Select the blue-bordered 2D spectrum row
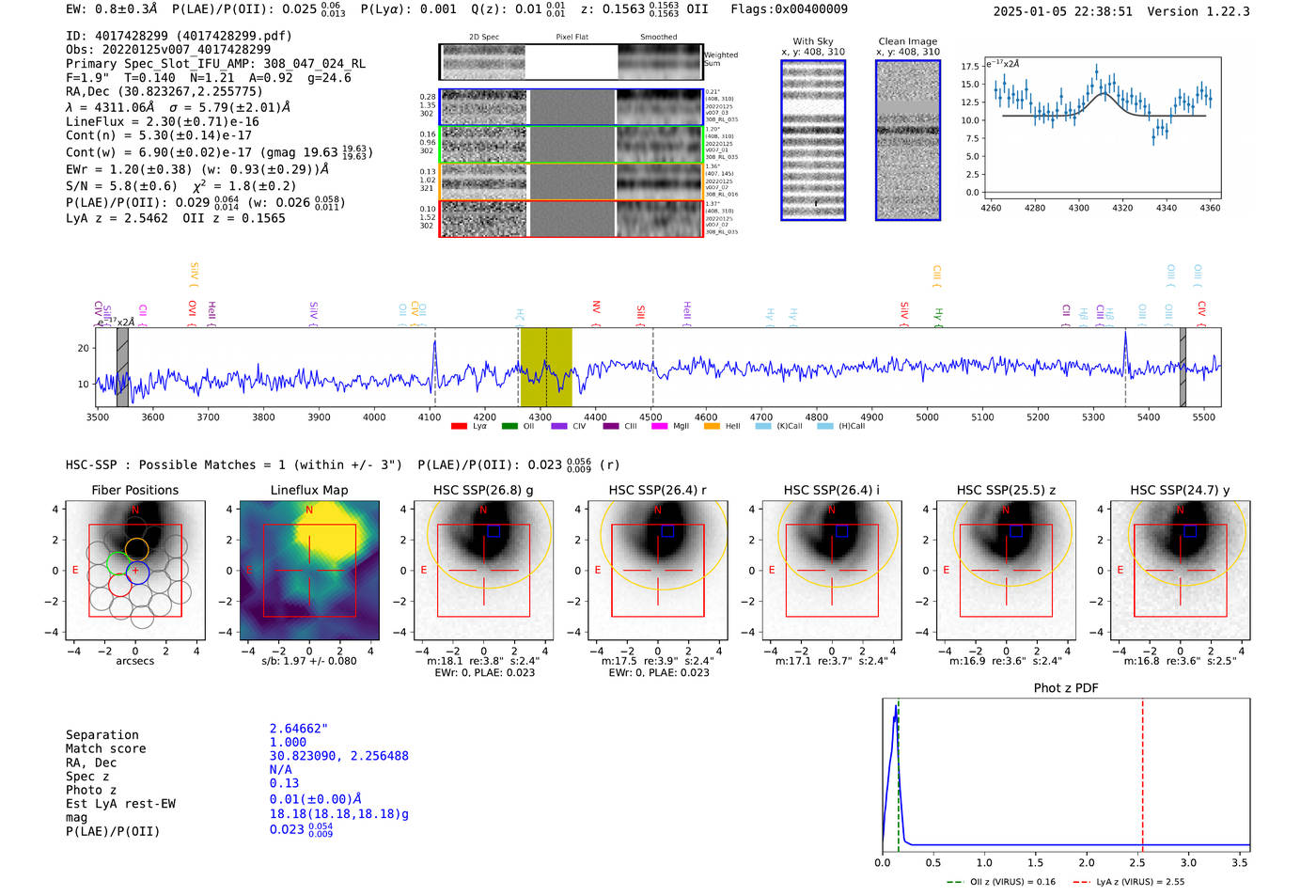1316x896 pixels. pyautogui.click(x=571, y=107)
